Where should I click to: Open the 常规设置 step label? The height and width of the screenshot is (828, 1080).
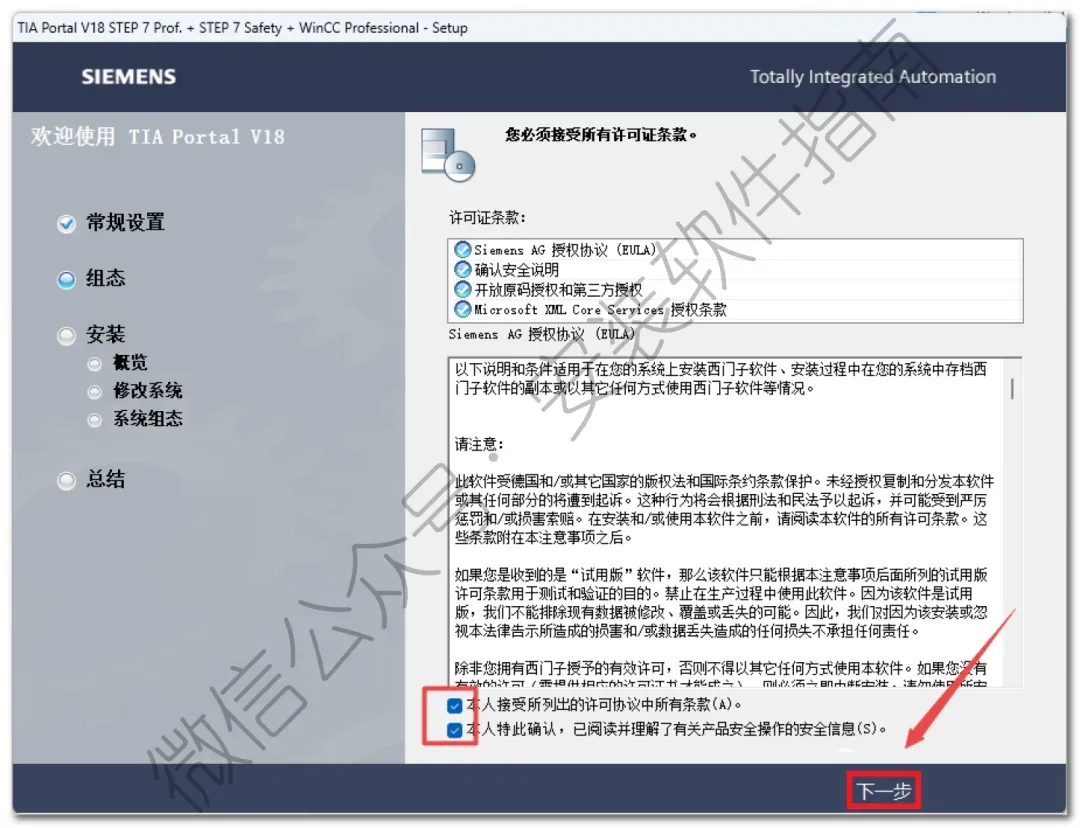pos(125,222)
